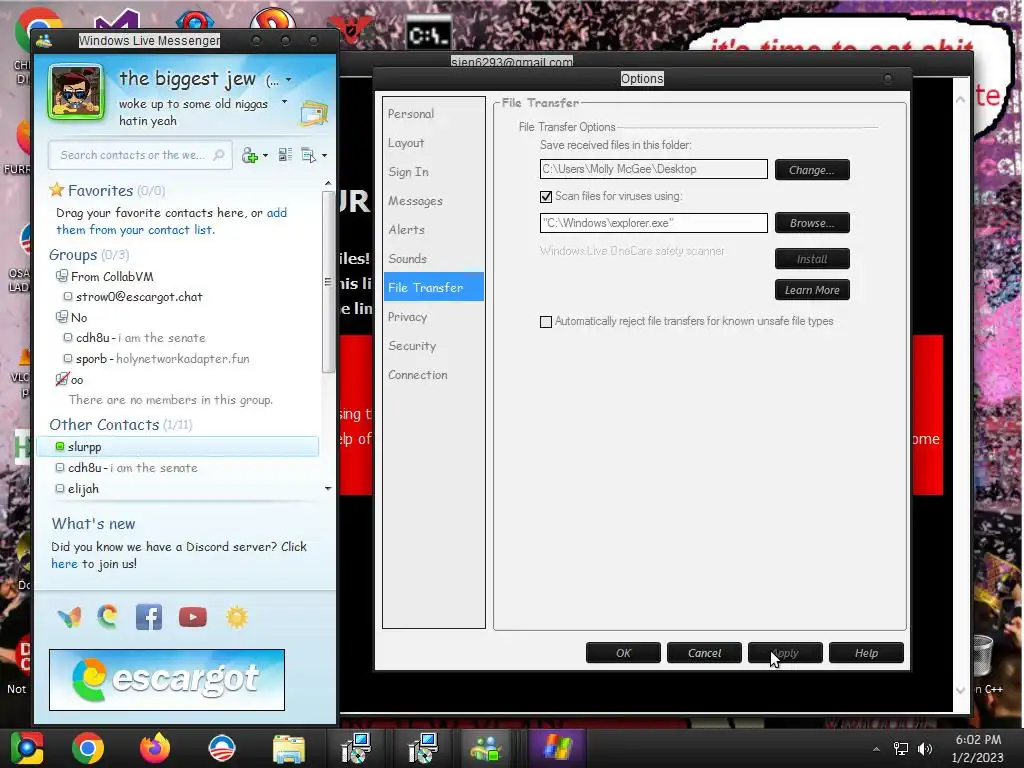
Task: Click the network tray icon
Action: pyautogui.click(x=901, y=748)
